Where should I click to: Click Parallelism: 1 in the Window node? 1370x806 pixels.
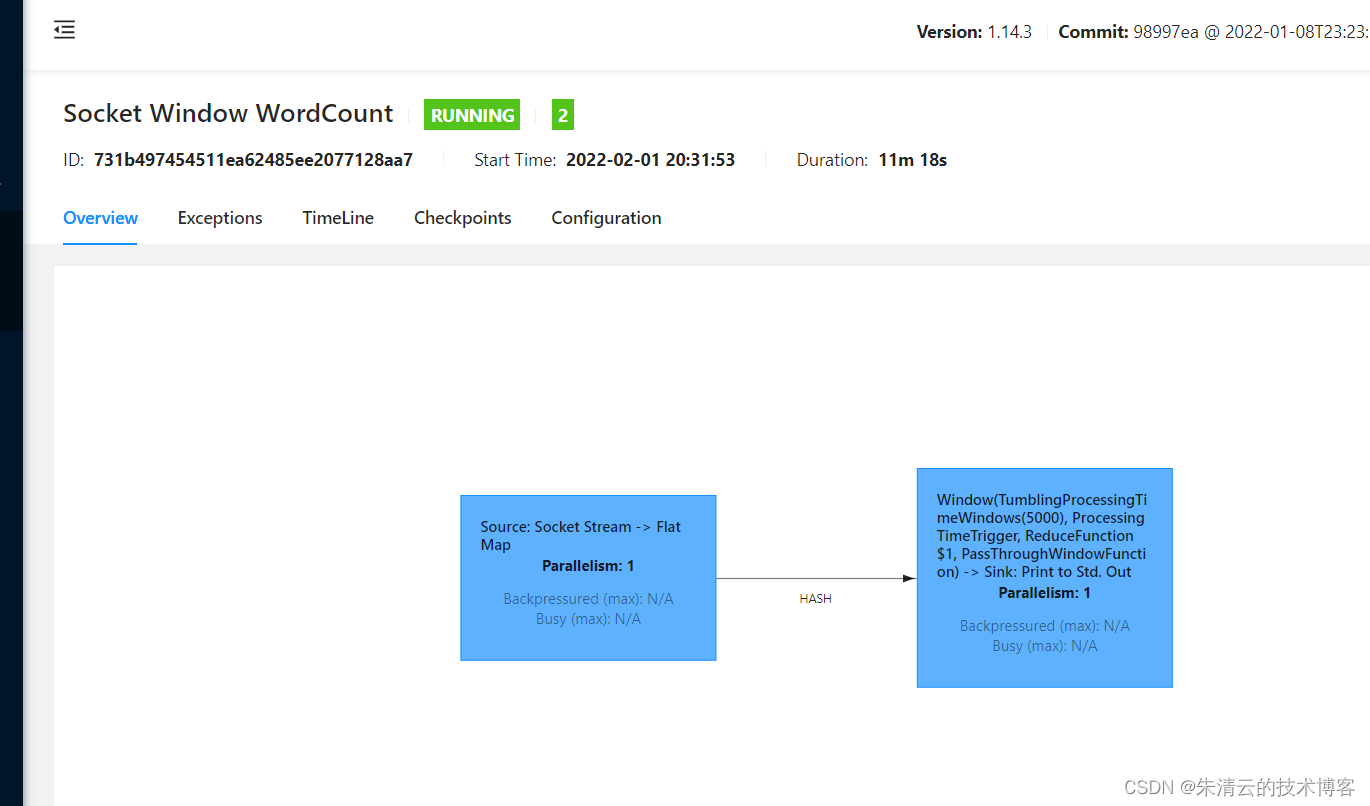(x=1044, y=593)
